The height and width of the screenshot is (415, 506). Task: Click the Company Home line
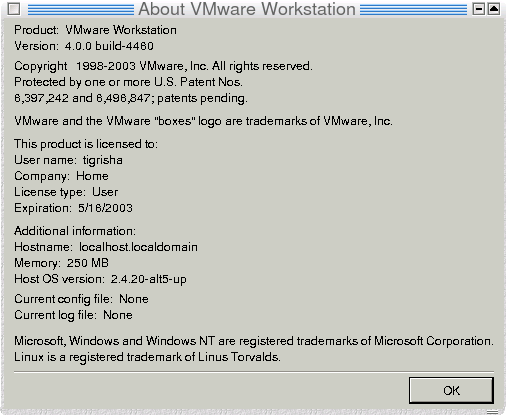tap(61, 176)
